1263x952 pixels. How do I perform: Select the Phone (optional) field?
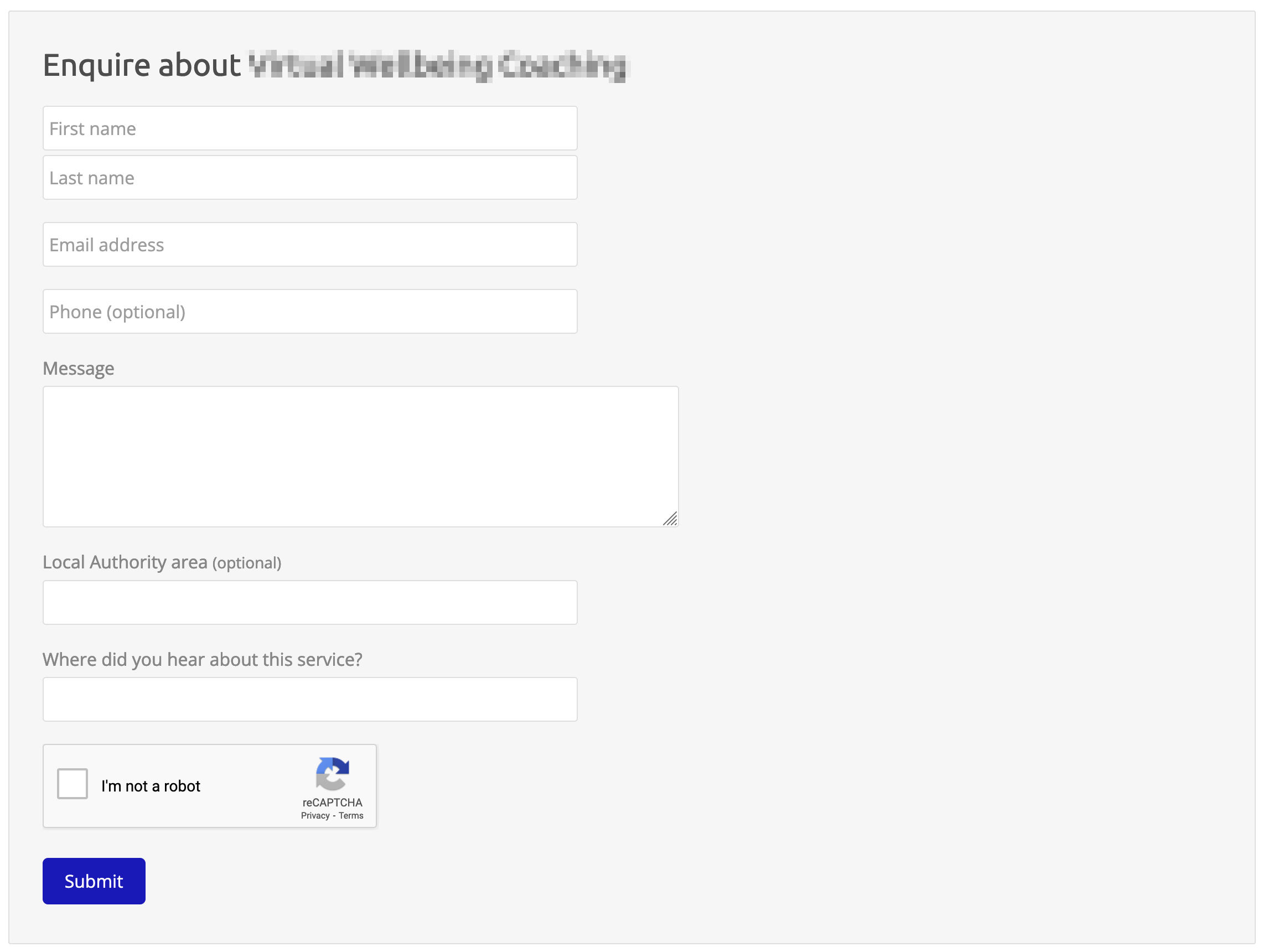click(x=310, y=312)
